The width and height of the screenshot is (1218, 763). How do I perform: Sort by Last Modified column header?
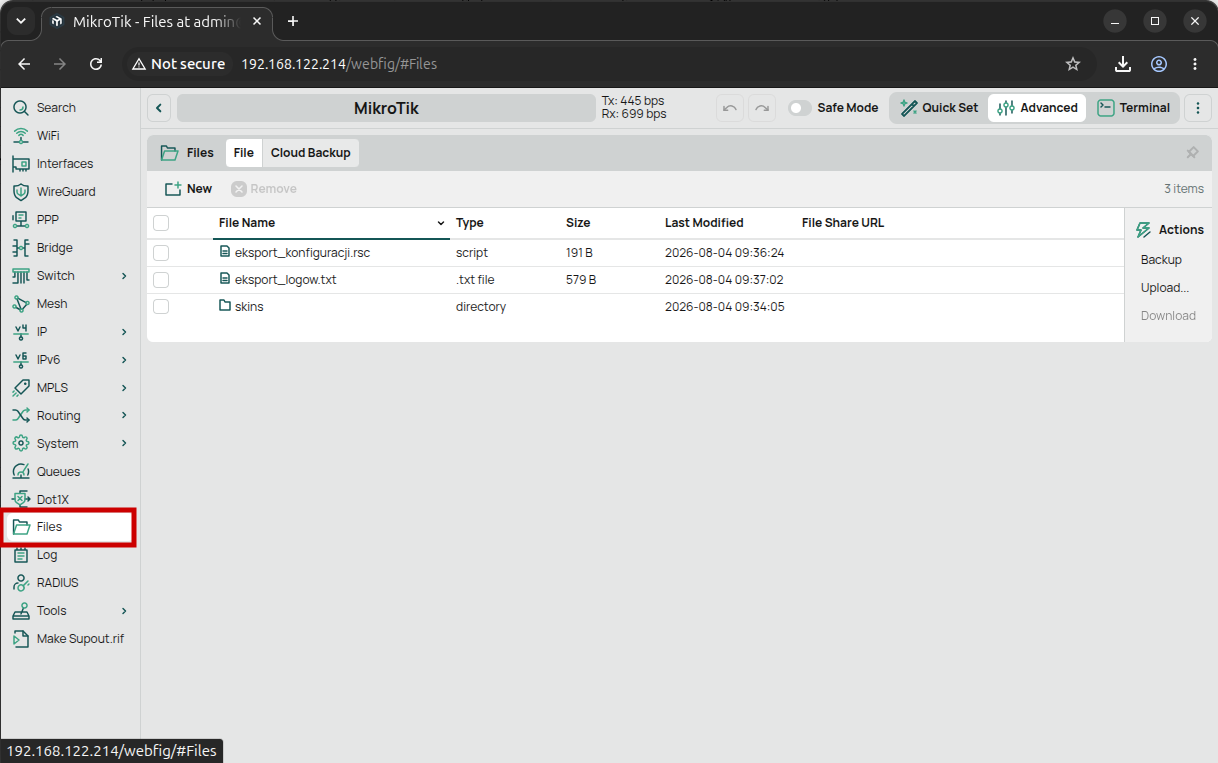(x=704, y=223)
